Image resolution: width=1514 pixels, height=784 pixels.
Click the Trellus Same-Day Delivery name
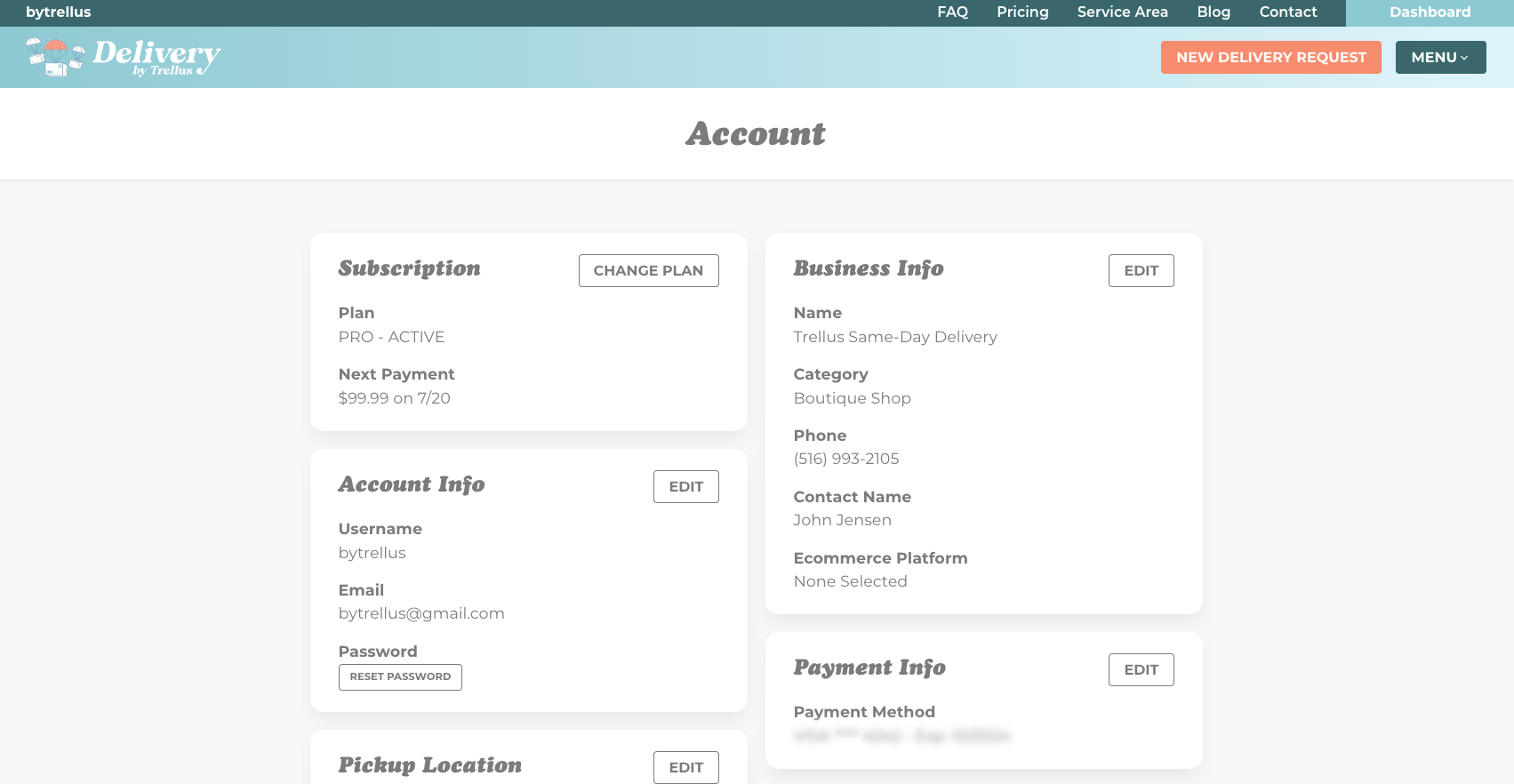tap(895, 337)
